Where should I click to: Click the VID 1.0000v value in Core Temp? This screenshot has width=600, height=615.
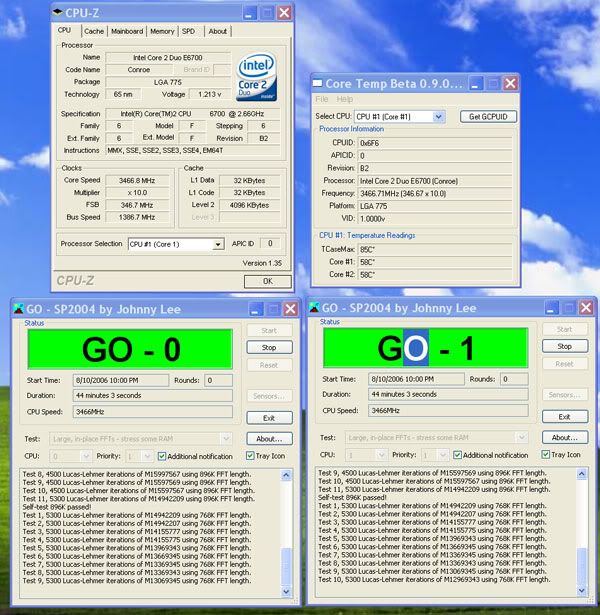point(435,219)
